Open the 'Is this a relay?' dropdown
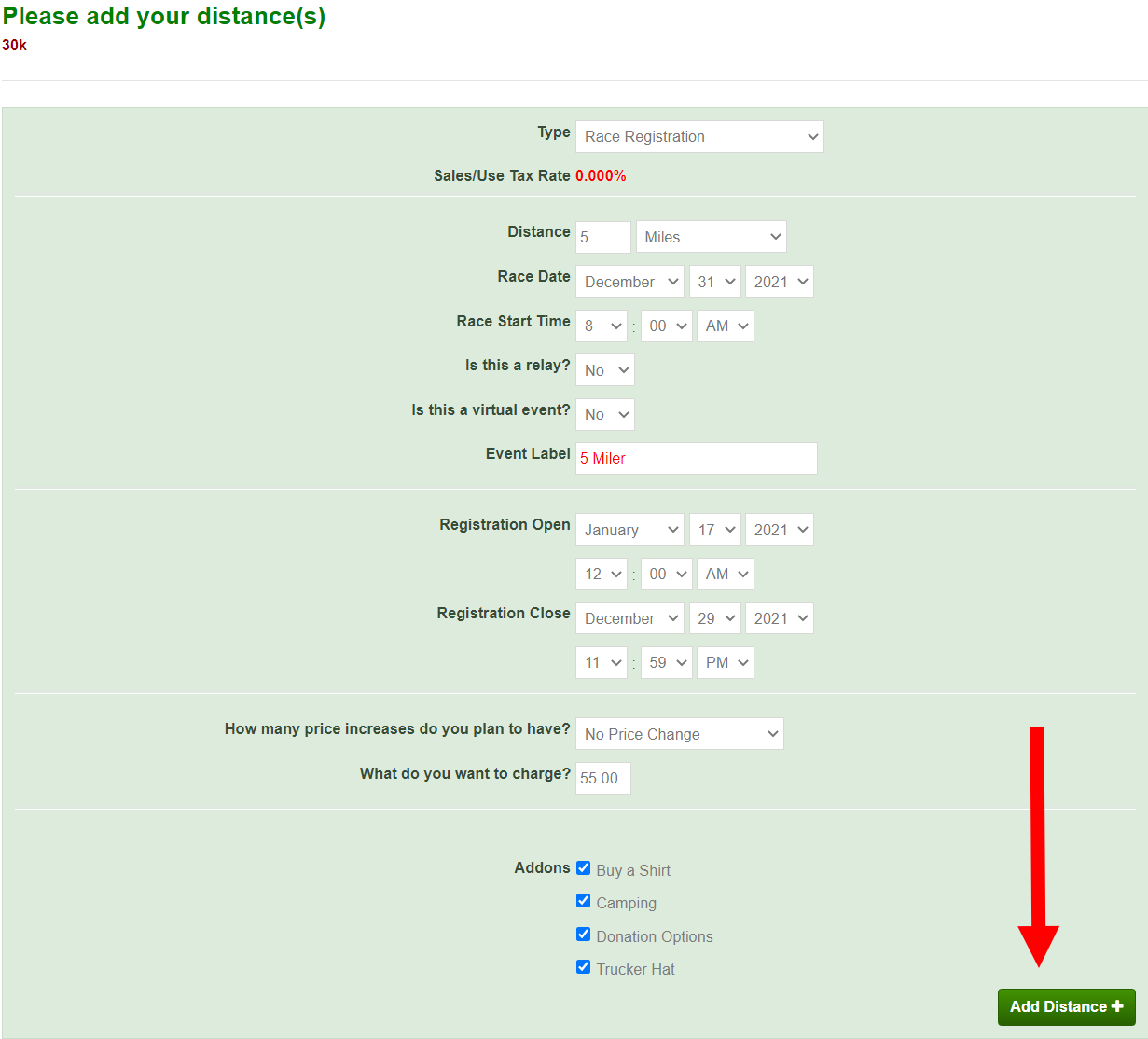Viewport: 1148px width, 1039px height. pos(605,370)
